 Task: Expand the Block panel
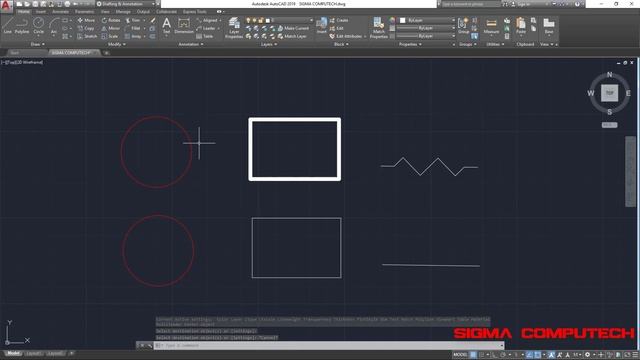tap(341, 44)
